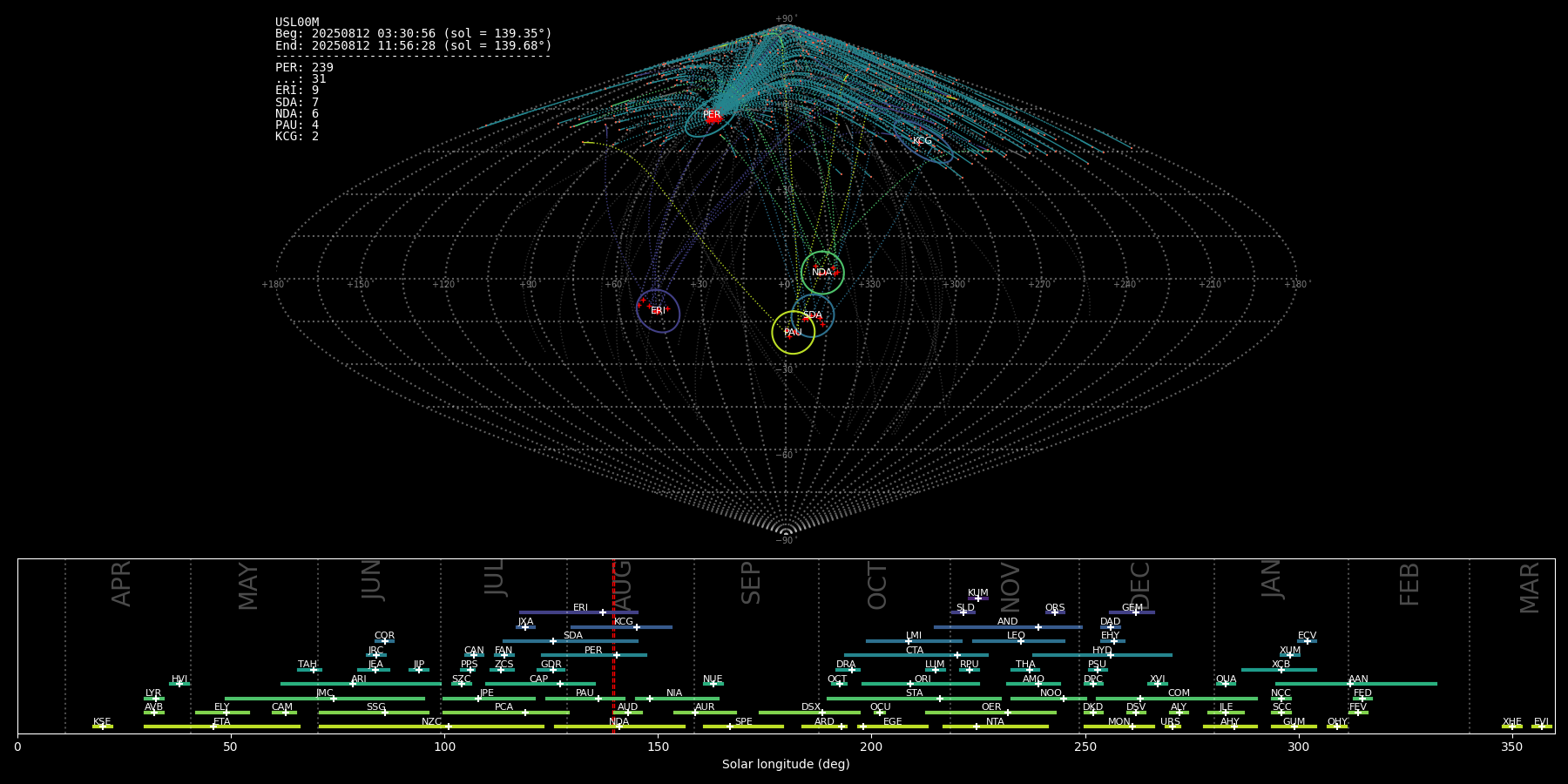
Task: Click the AUG month label in timeline
Action: 623,585
